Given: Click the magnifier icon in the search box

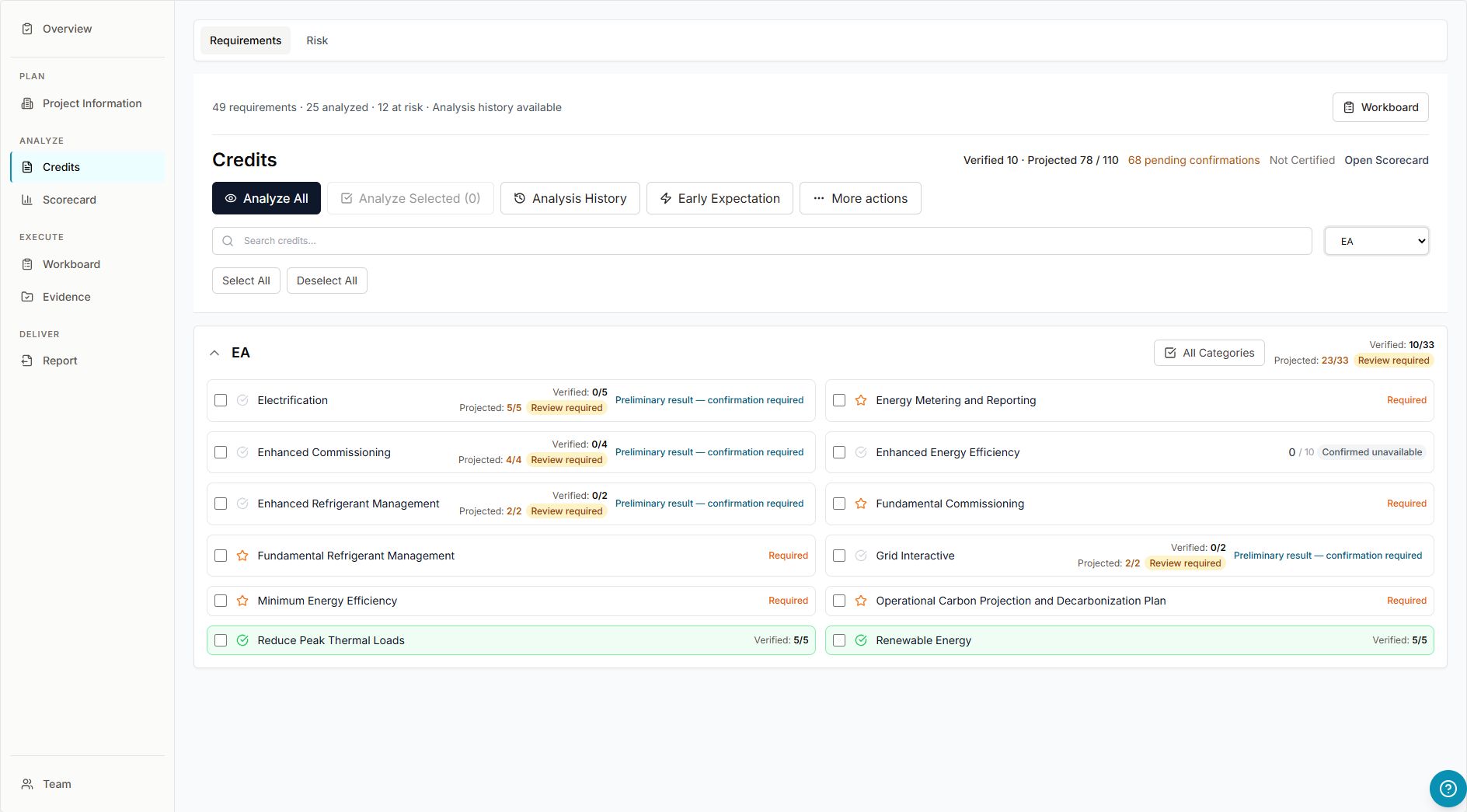Looking at the screenshot, I should [x=228, y=241].
